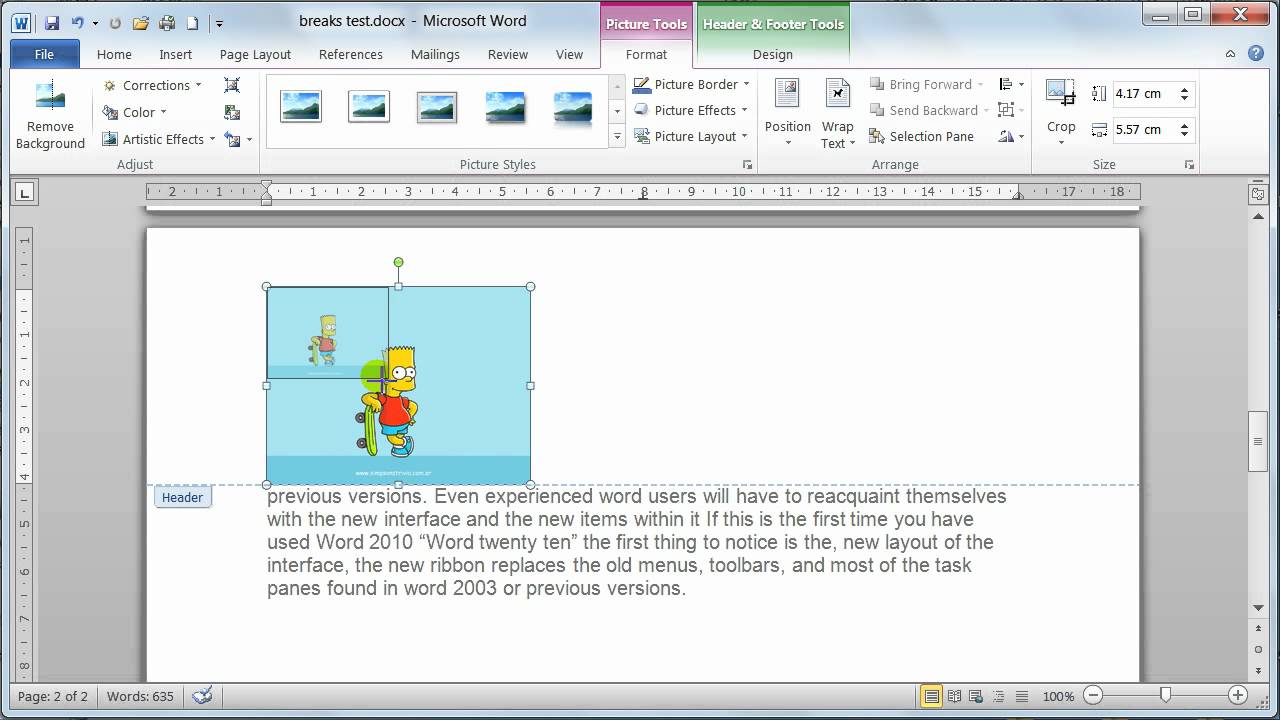Open the Artistic Effects dropdown

(x=158, y=139)
